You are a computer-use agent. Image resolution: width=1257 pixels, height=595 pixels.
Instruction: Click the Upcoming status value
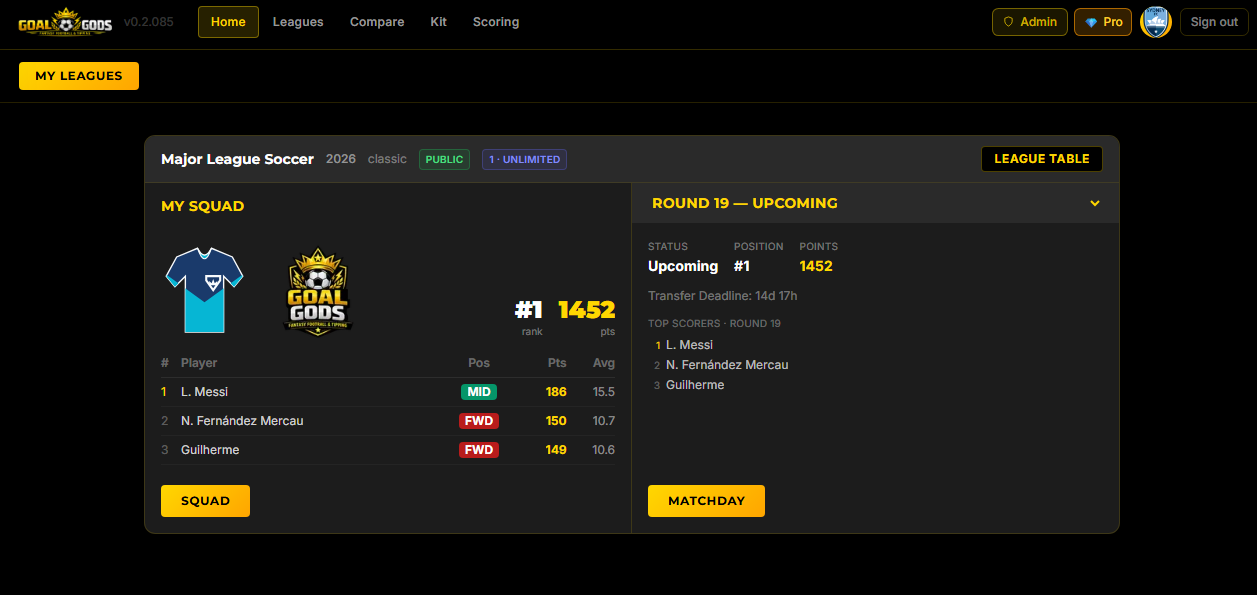point(683,266)
